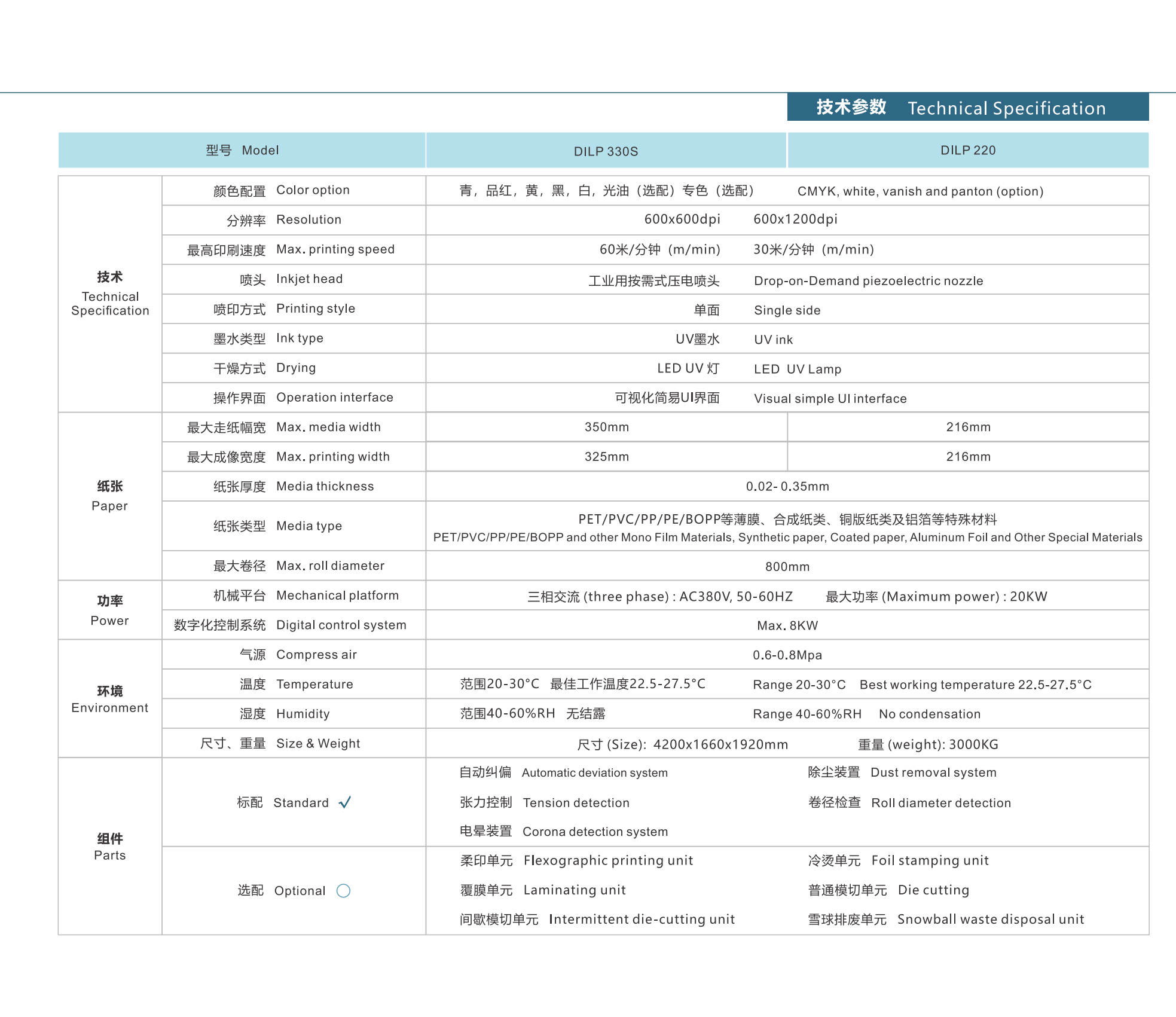Screen dimensions: 1176x1017
Task: Click Dust removal system entry
Action: coord(933,772)
